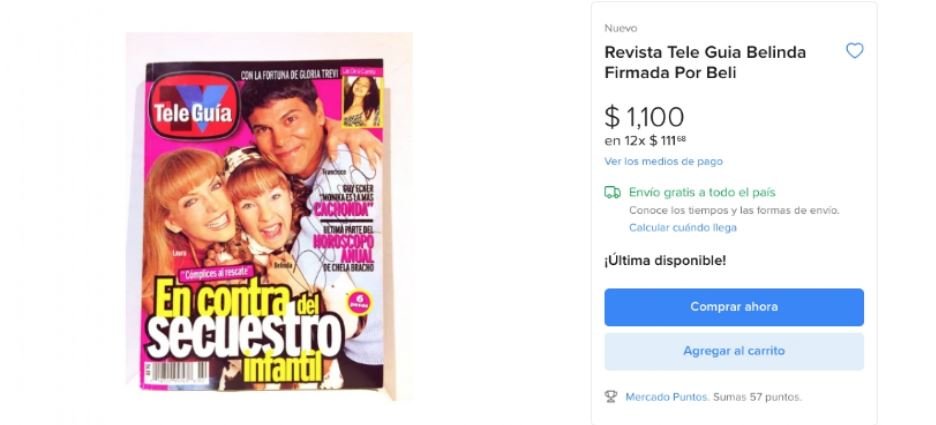
Task: Click the Envío gratis a todo el país text
Action: (702, 192)
